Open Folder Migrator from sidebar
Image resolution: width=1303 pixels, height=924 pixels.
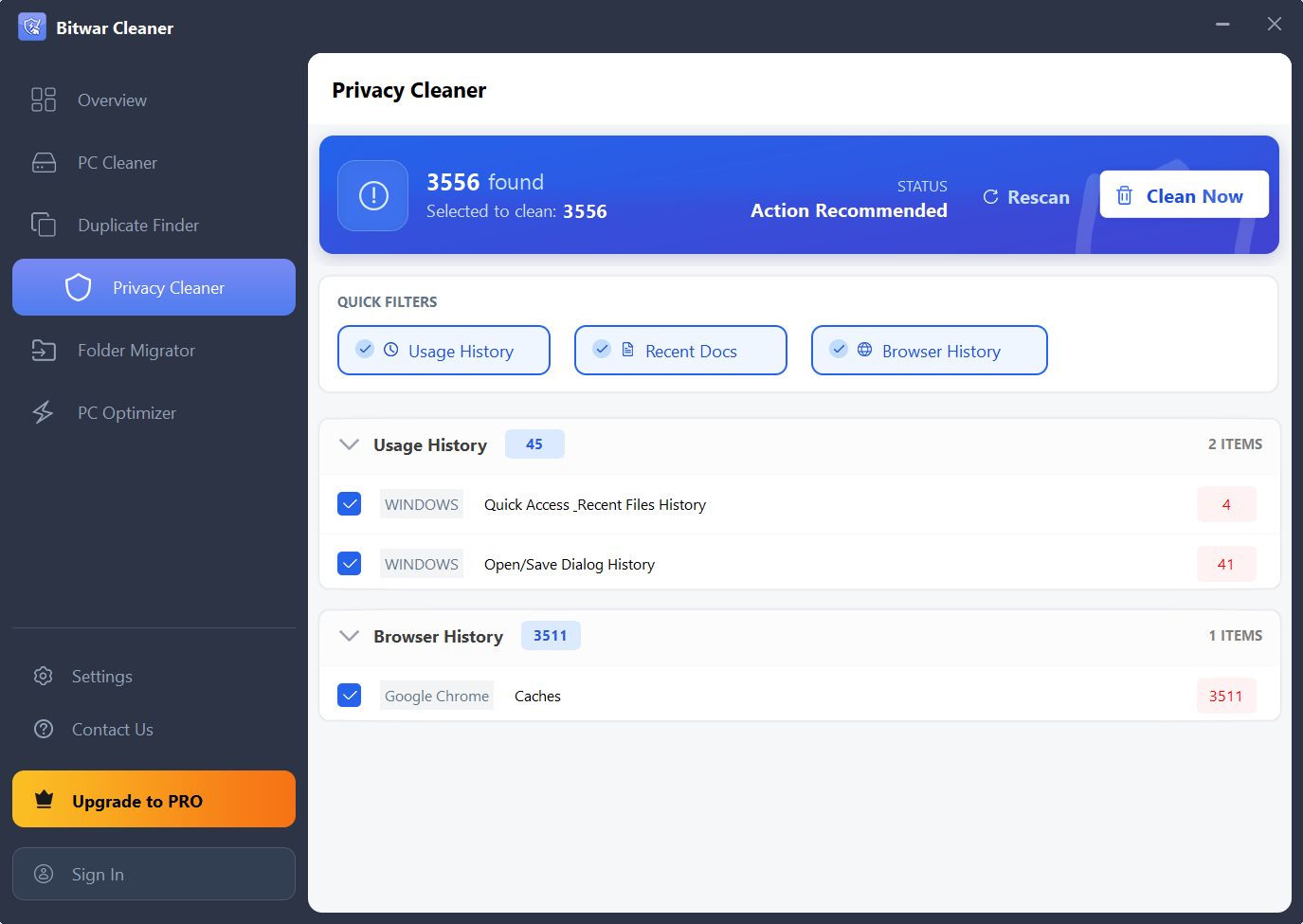tap(154, 350)
